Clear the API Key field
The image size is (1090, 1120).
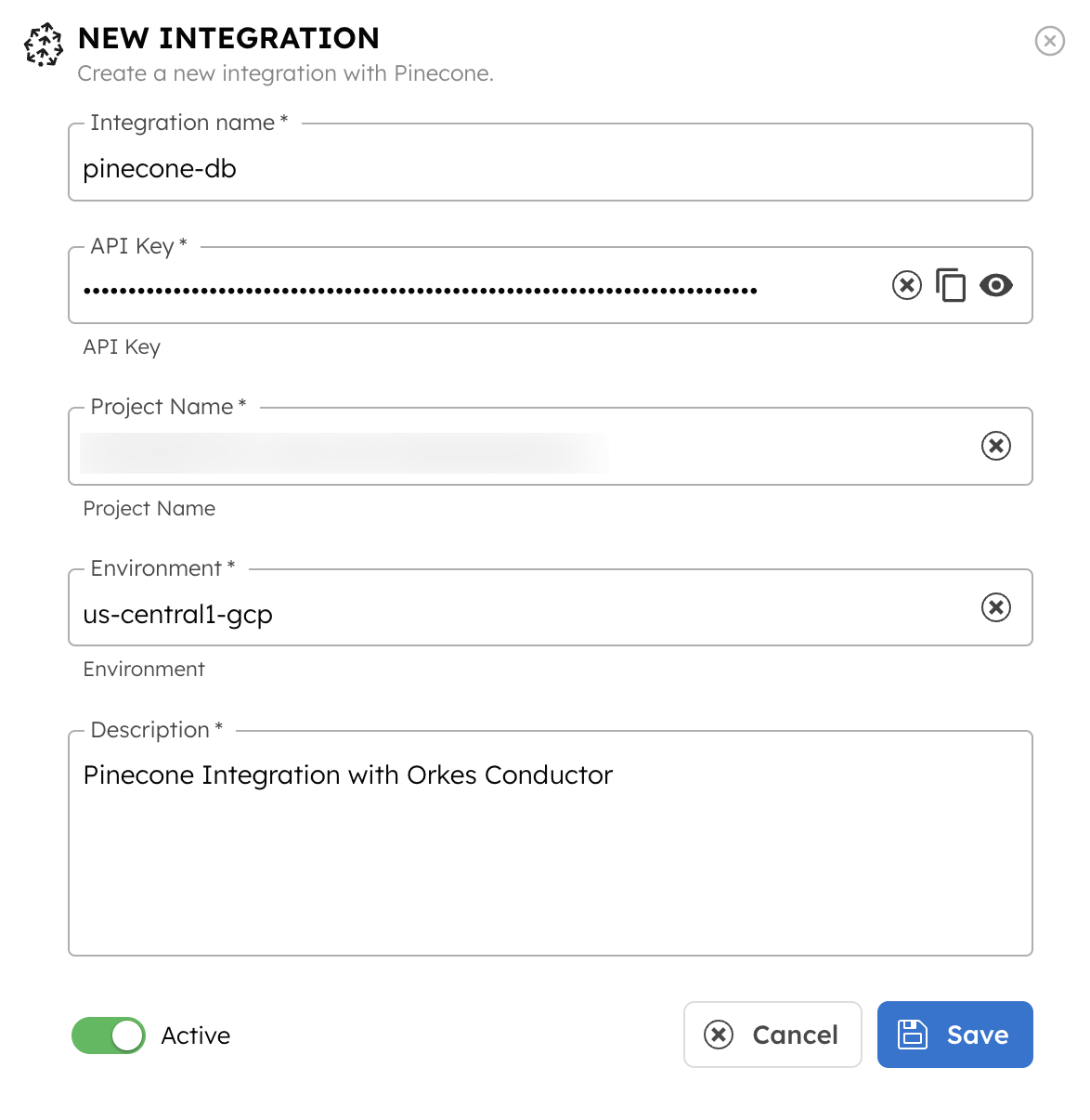[907, 285]
